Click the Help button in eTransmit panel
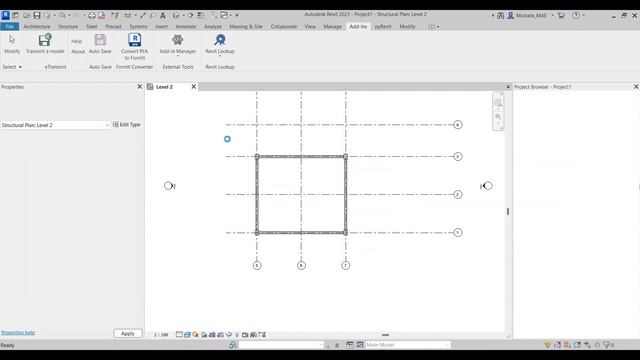The width and height of the screenshot is (640, 360). (77, 41)
